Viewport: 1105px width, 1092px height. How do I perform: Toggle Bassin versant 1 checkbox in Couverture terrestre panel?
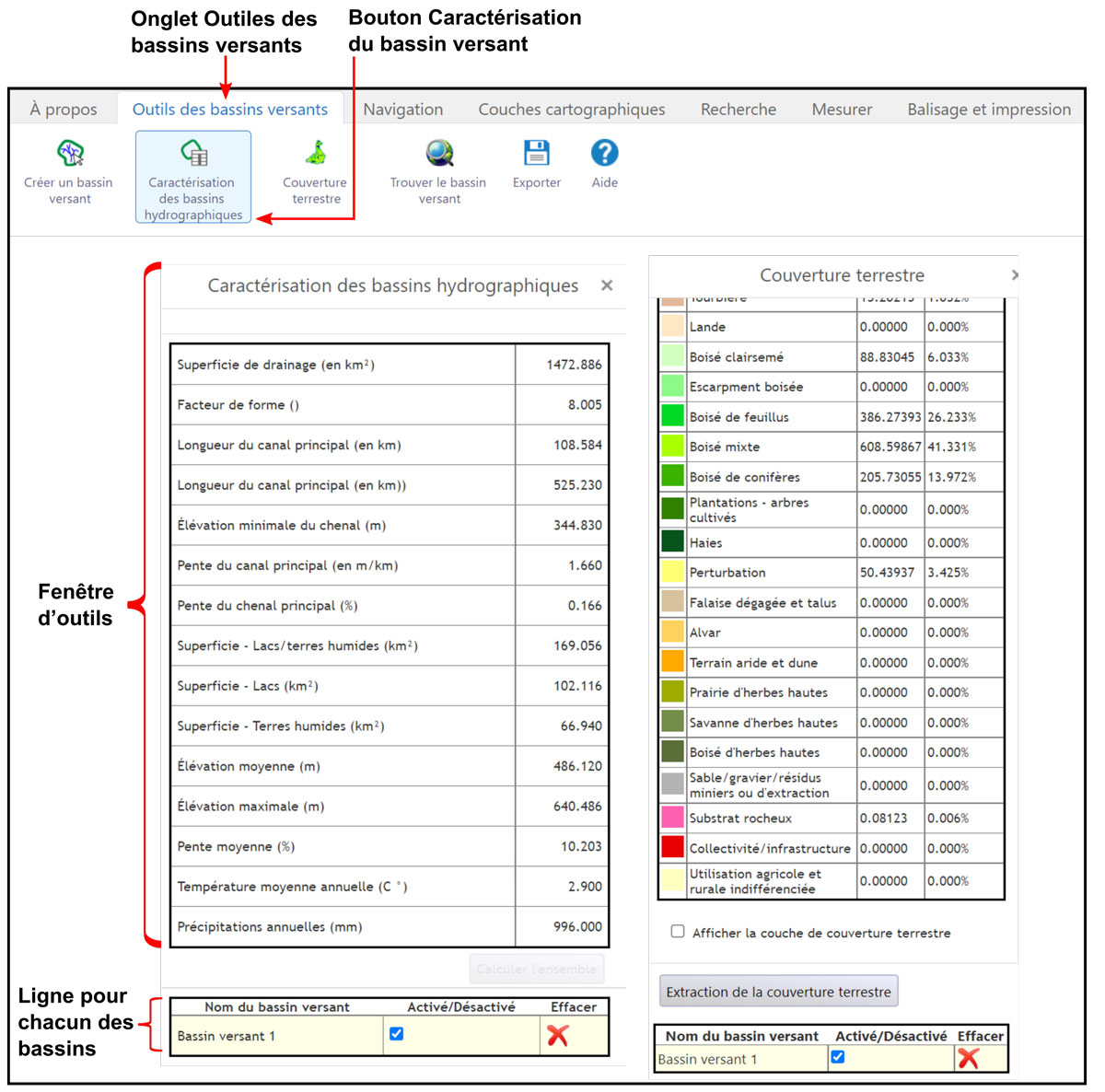[838, 1057]
